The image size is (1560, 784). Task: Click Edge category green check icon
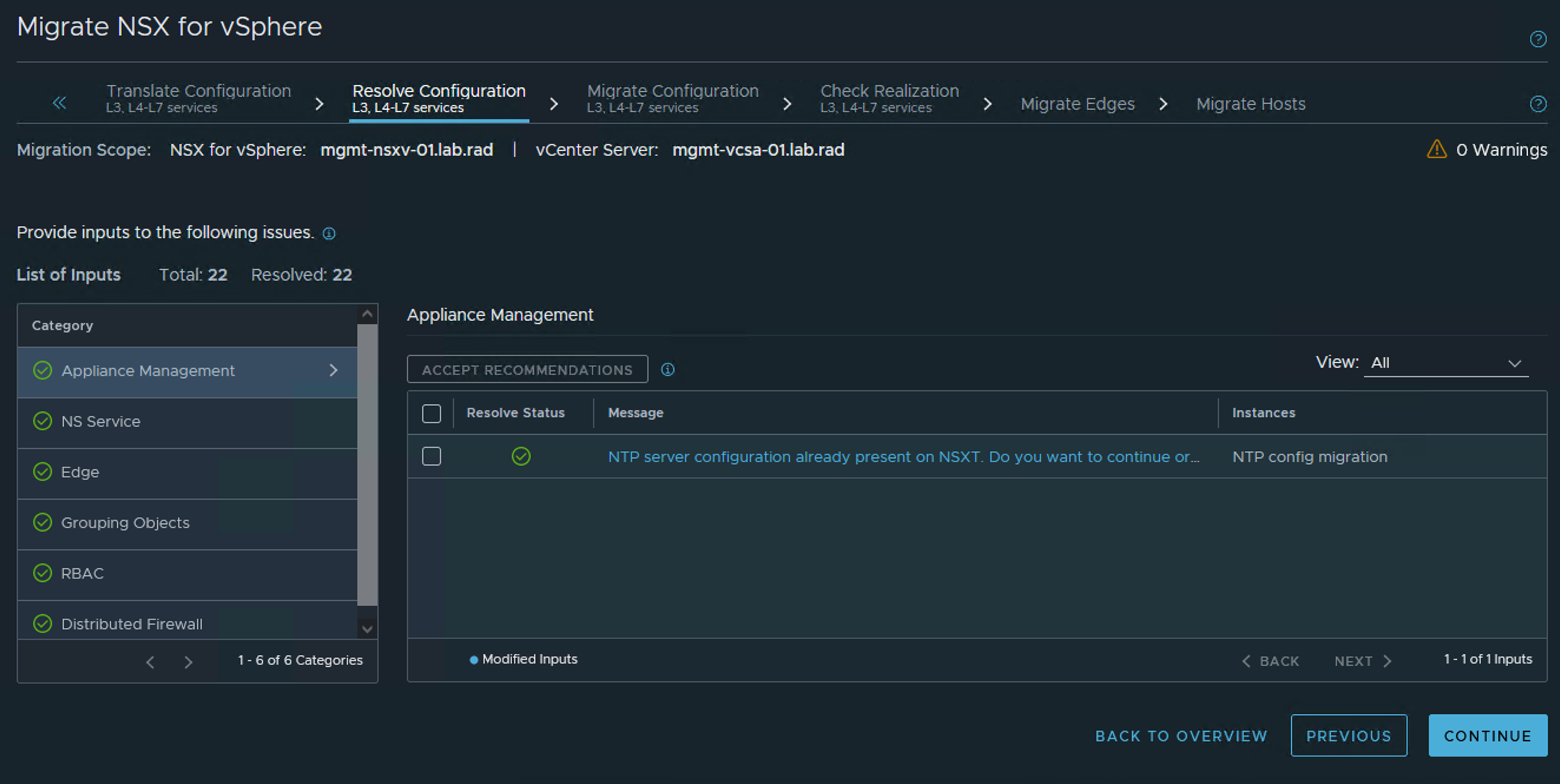[x=42, y=472]
